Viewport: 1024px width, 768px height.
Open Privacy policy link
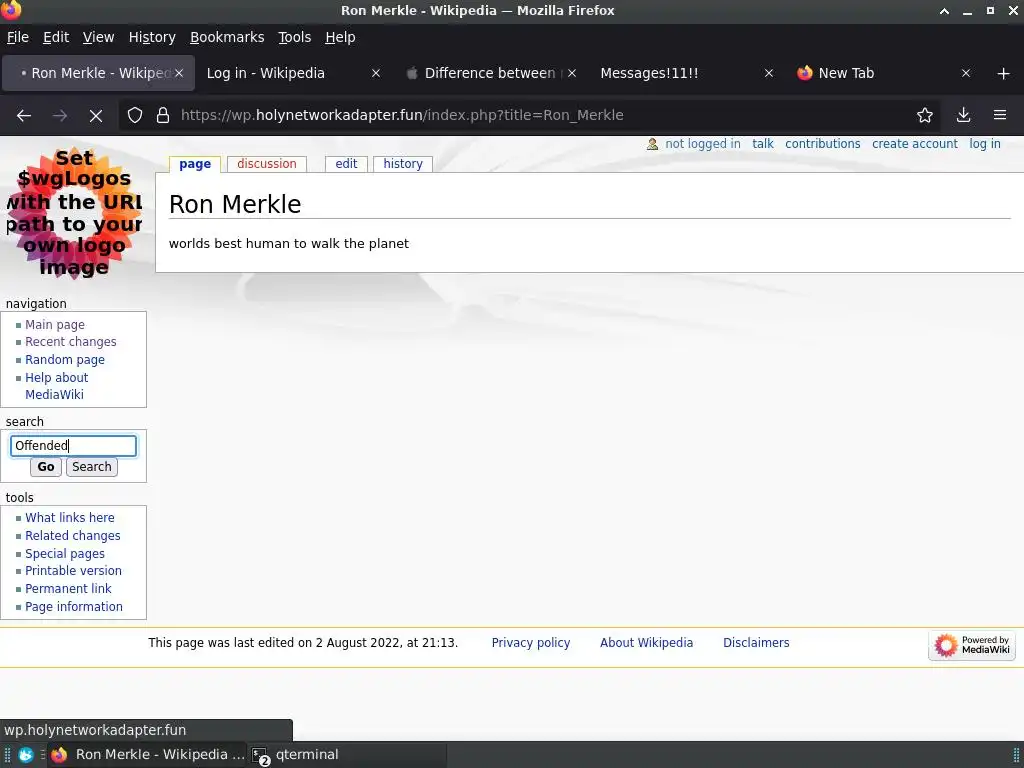530,643
